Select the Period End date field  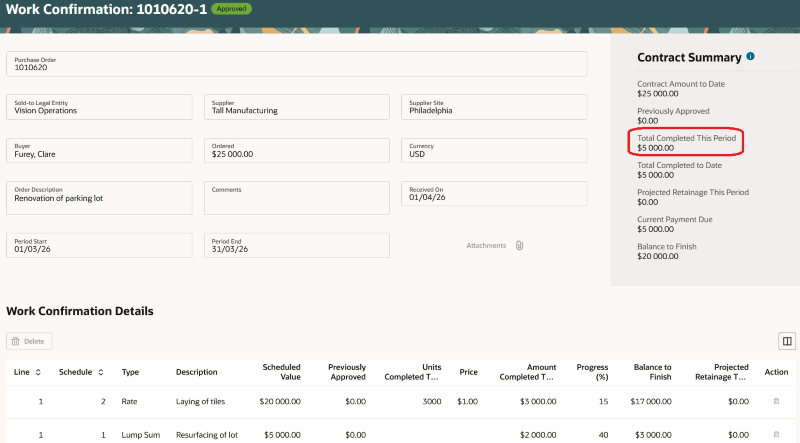297,245
